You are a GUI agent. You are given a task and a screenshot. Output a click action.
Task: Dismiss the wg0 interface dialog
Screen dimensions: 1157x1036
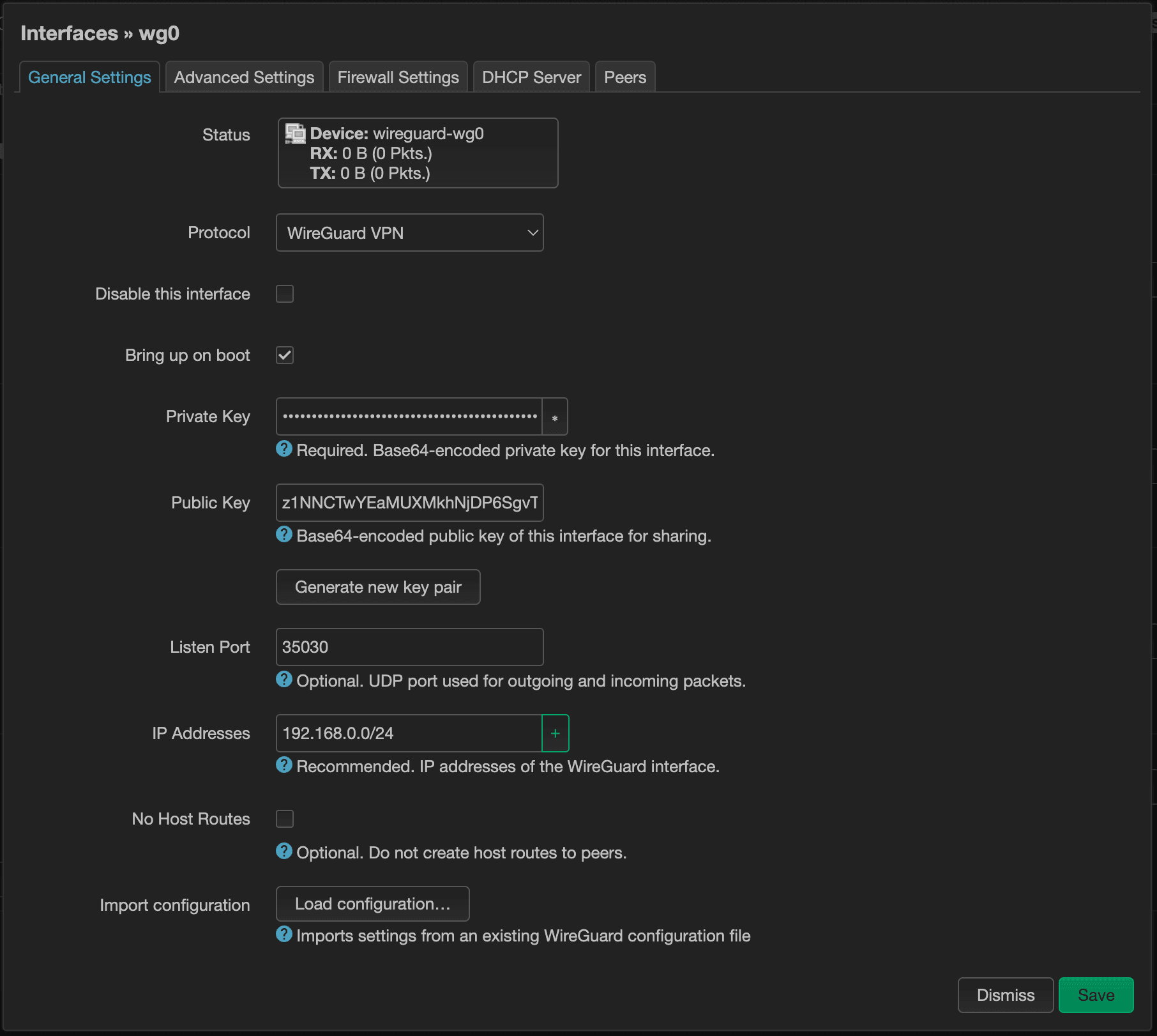[x=1006, y=995]
